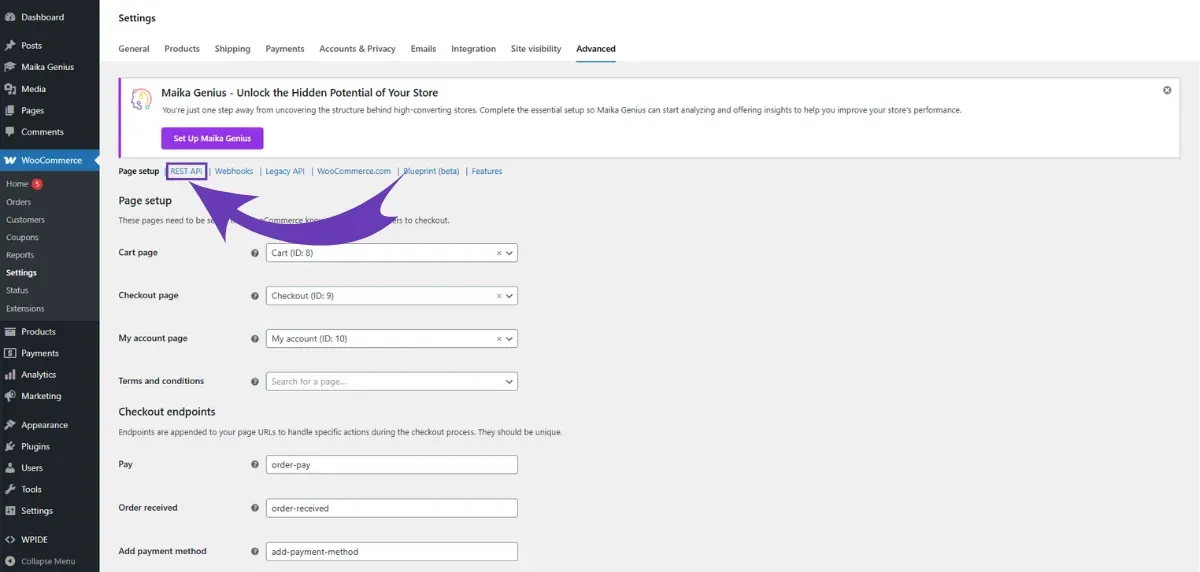Click the help icon beside Checkout page
Viewport: 1200px width, 572px height.
[x=254, y=296]
